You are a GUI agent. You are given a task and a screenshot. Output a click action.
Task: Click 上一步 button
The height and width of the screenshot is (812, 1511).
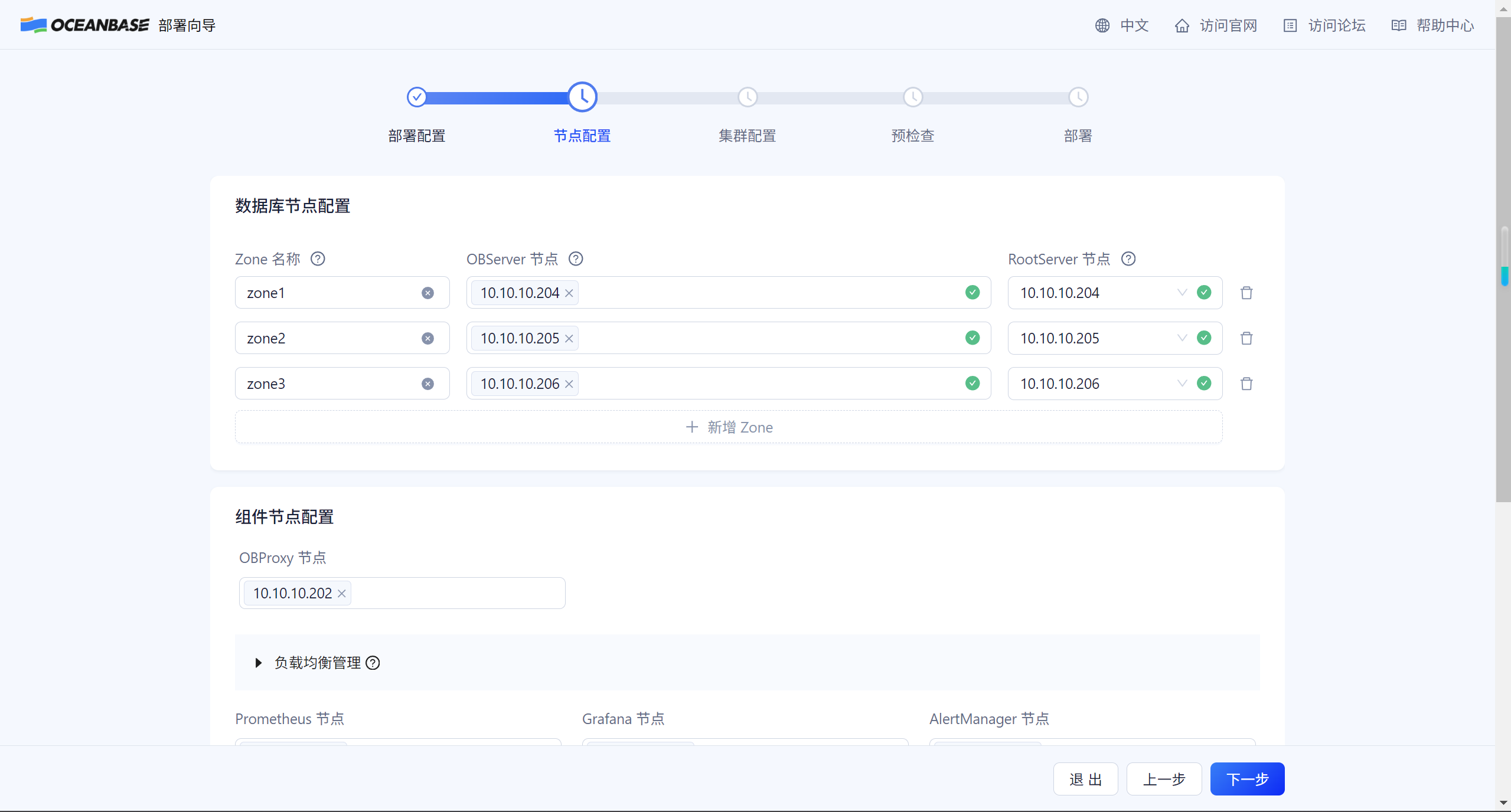pyautogui.click(x=1164, y=779)
